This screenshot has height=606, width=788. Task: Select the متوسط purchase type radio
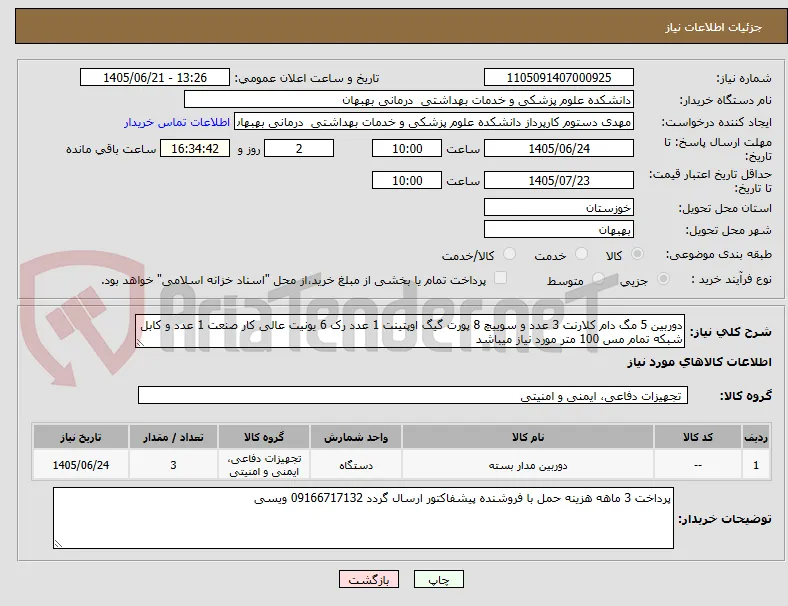click(x=598, y=278)
